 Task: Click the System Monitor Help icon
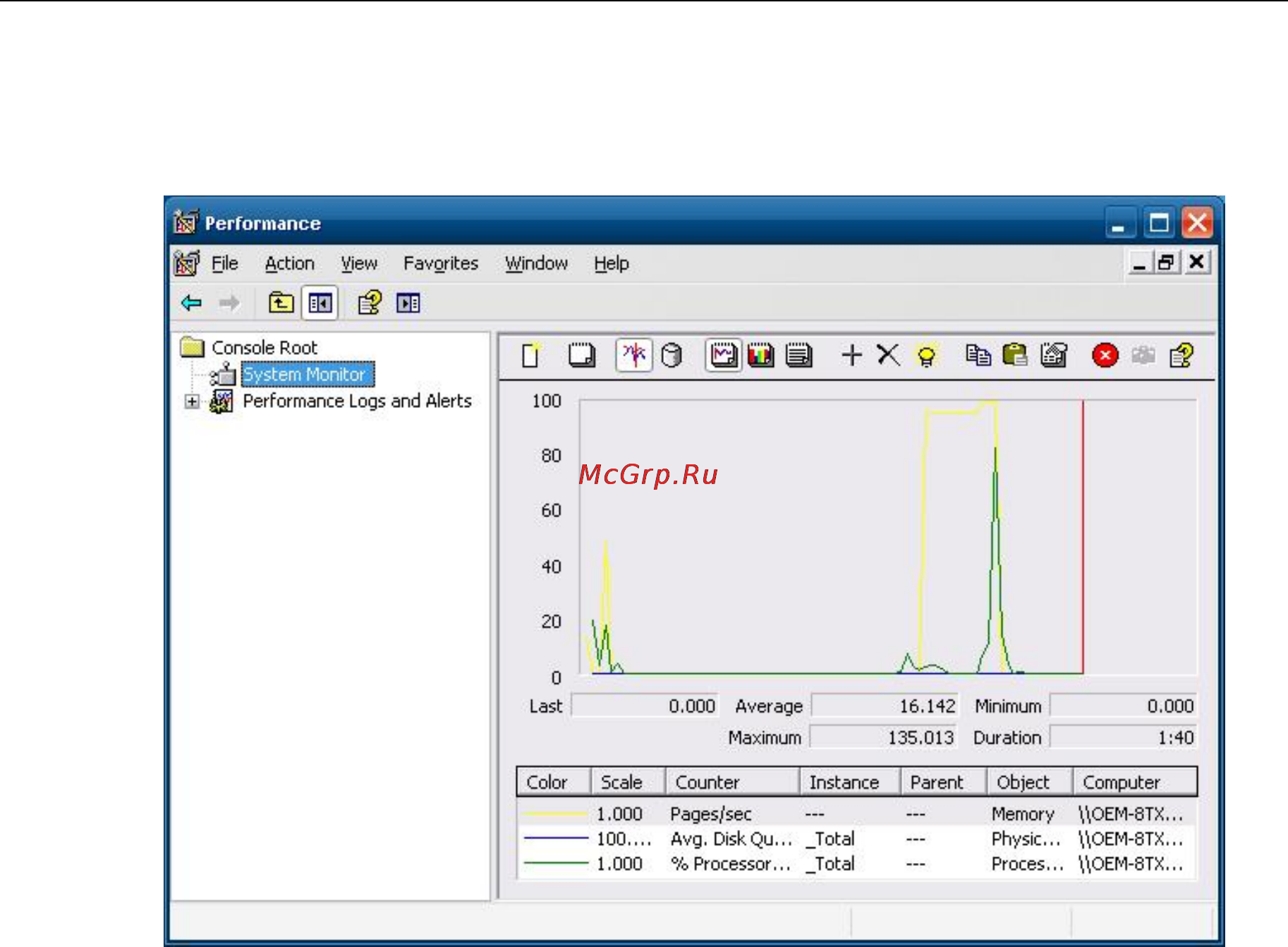(1181, 355)
